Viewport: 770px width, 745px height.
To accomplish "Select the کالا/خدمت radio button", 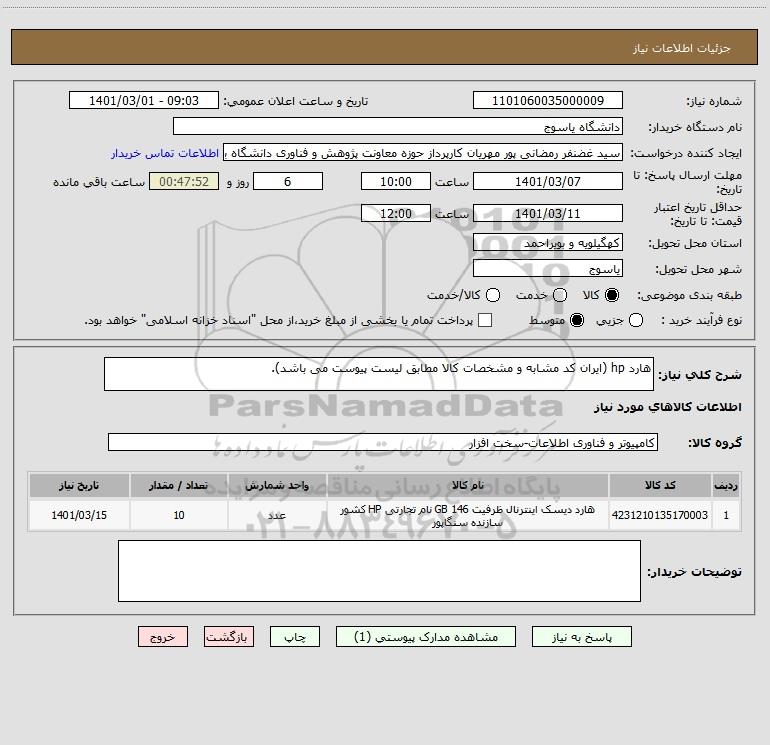I will coord(493,295).
